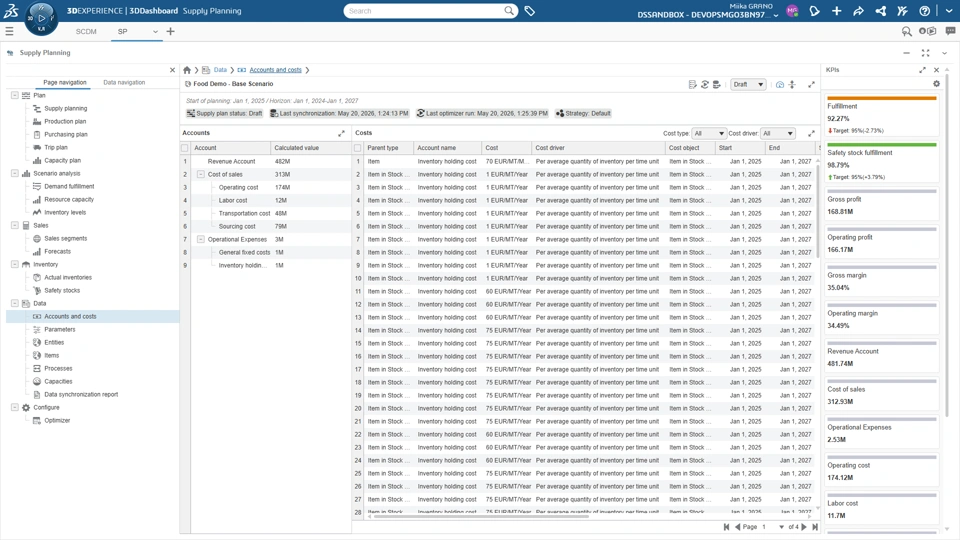Go to home via breadcrumb house icon
The width and height of the screenshot is (960, 540).
[x=187, y=70]
